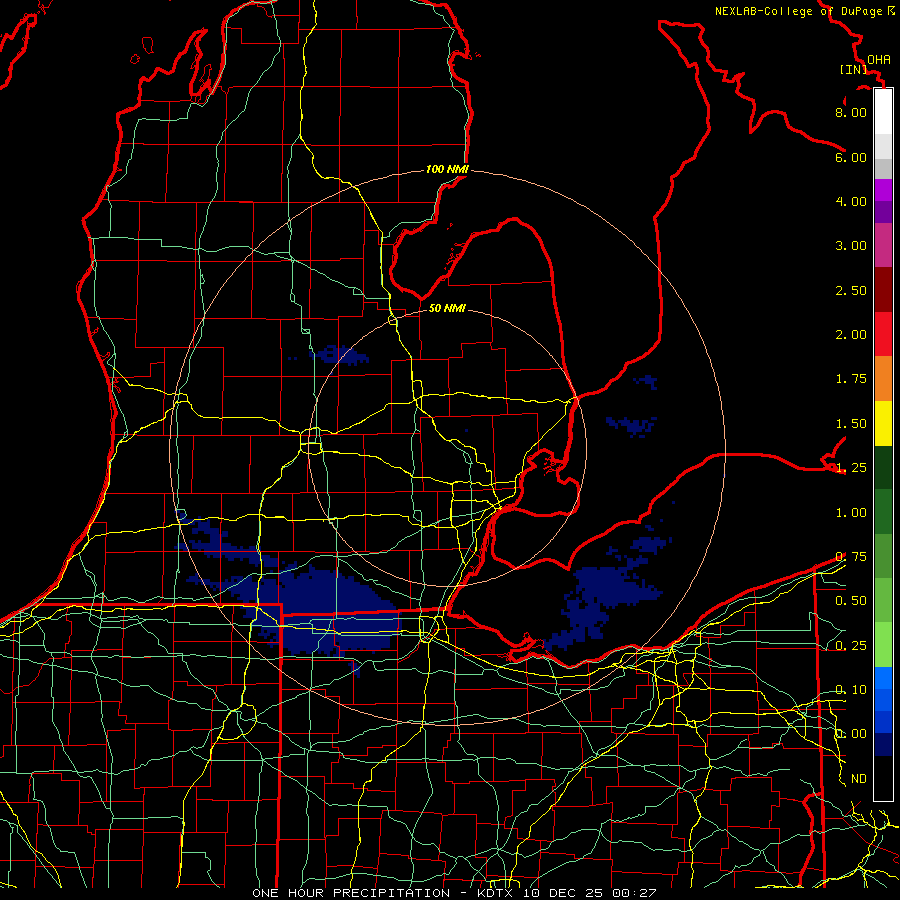Click the ND legend label
Image resolution: width=900 pixels, height=900 pixels.
[x=859, y=779]
